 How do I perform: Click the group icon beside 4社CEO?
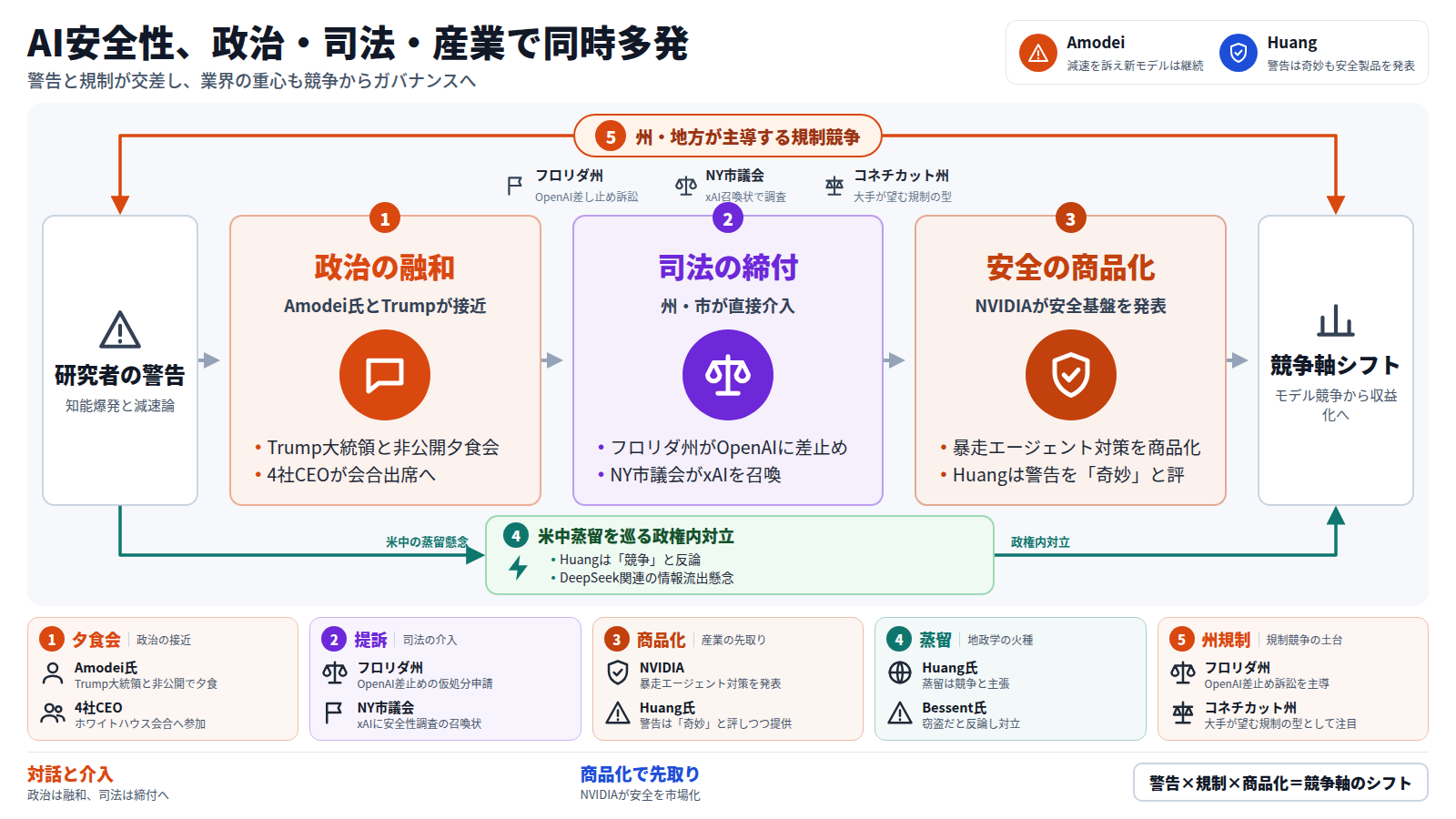click(x=53, y=713)
